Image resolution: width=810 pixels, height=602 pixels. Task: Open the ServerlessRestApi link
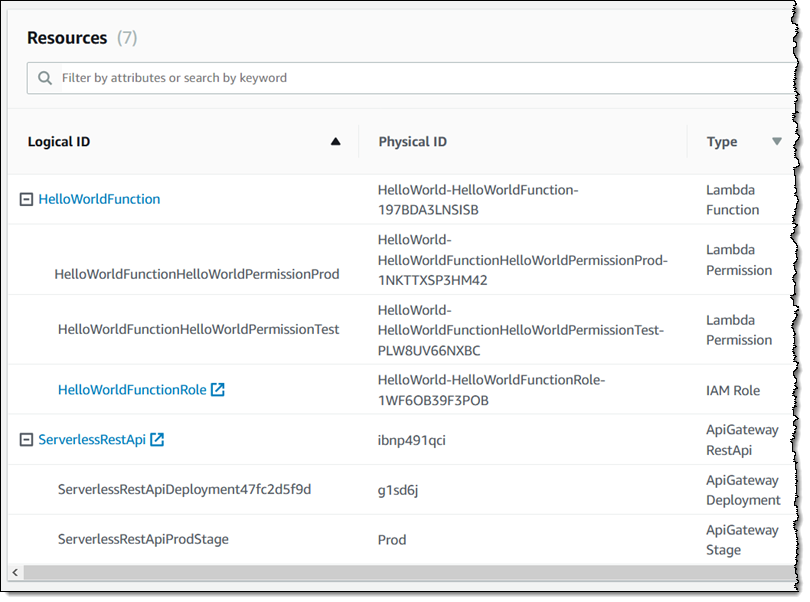92,439
